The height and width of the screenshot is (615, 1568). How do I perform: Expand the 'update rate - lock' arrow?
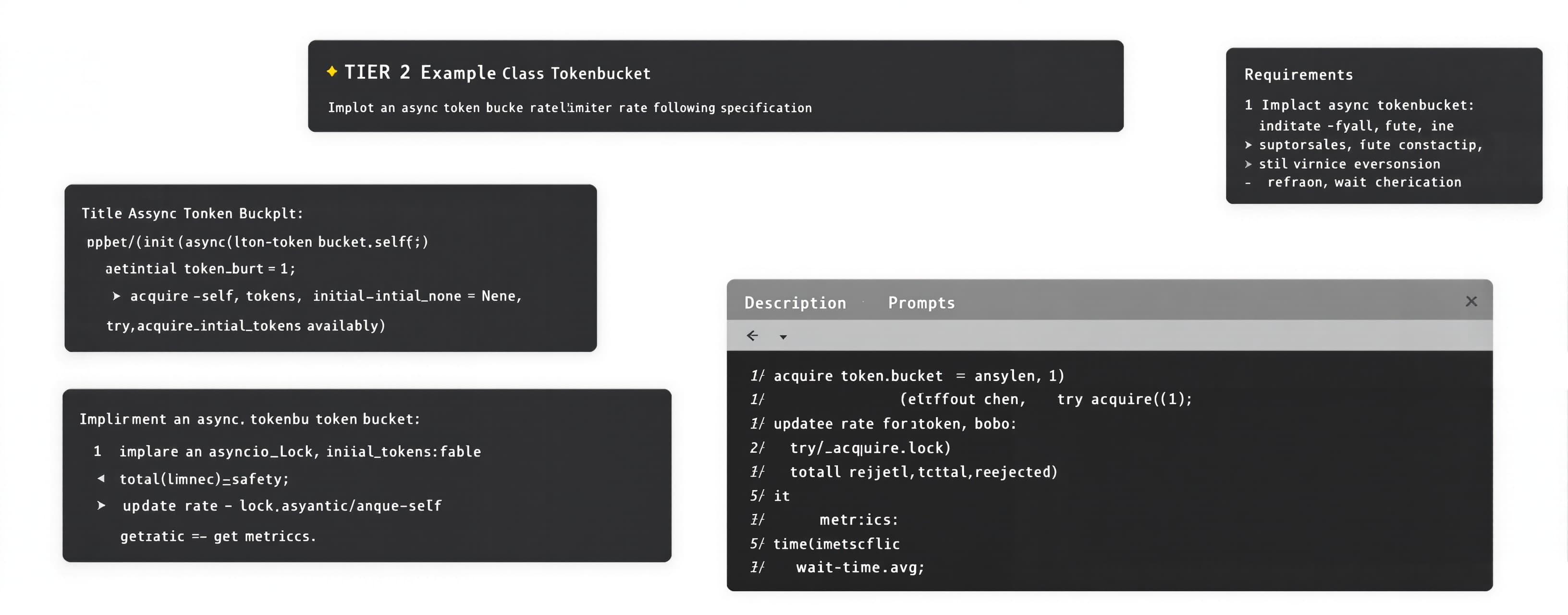click(101, 505)
